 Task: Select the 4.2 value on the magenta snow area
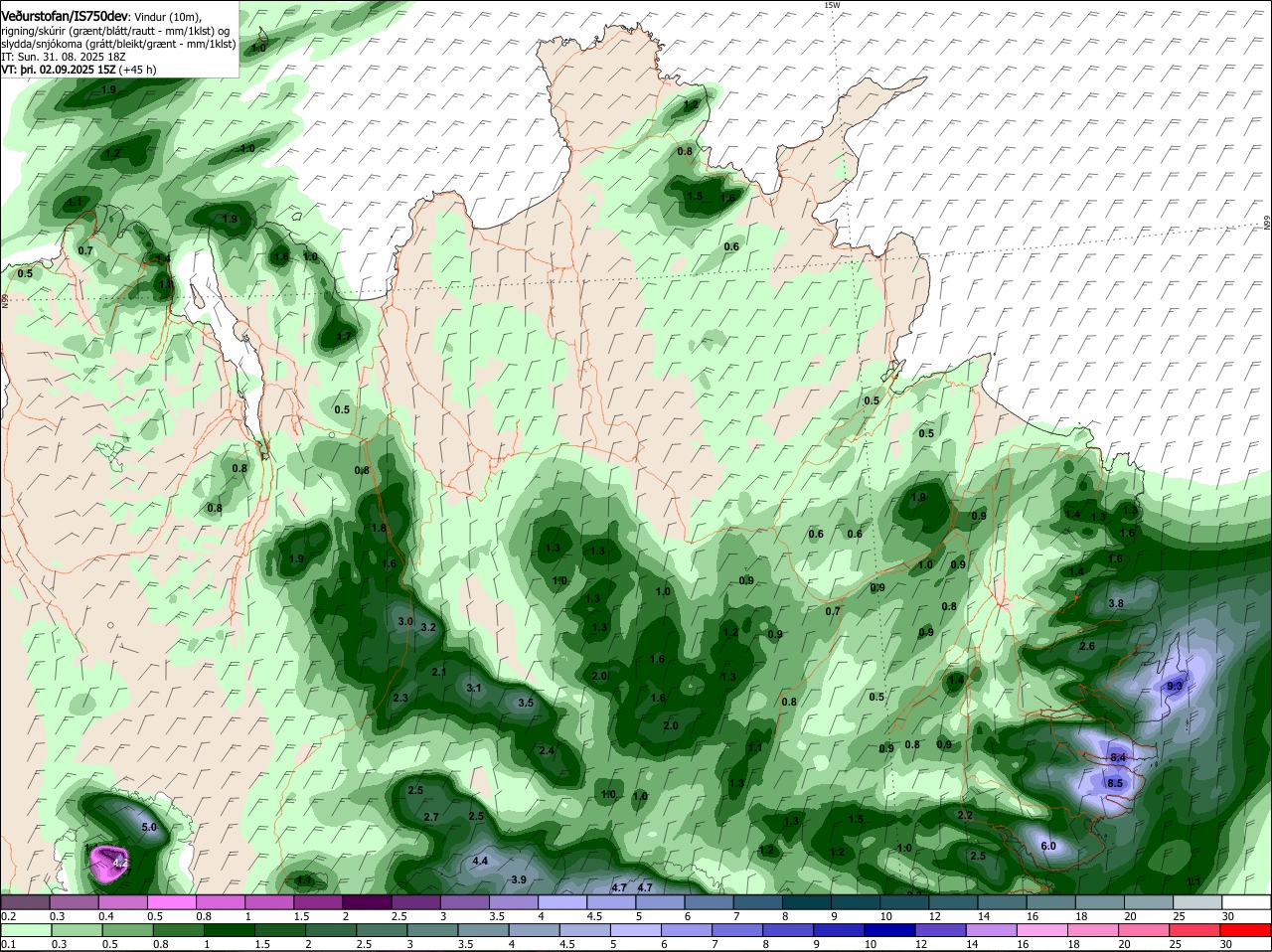119,864
